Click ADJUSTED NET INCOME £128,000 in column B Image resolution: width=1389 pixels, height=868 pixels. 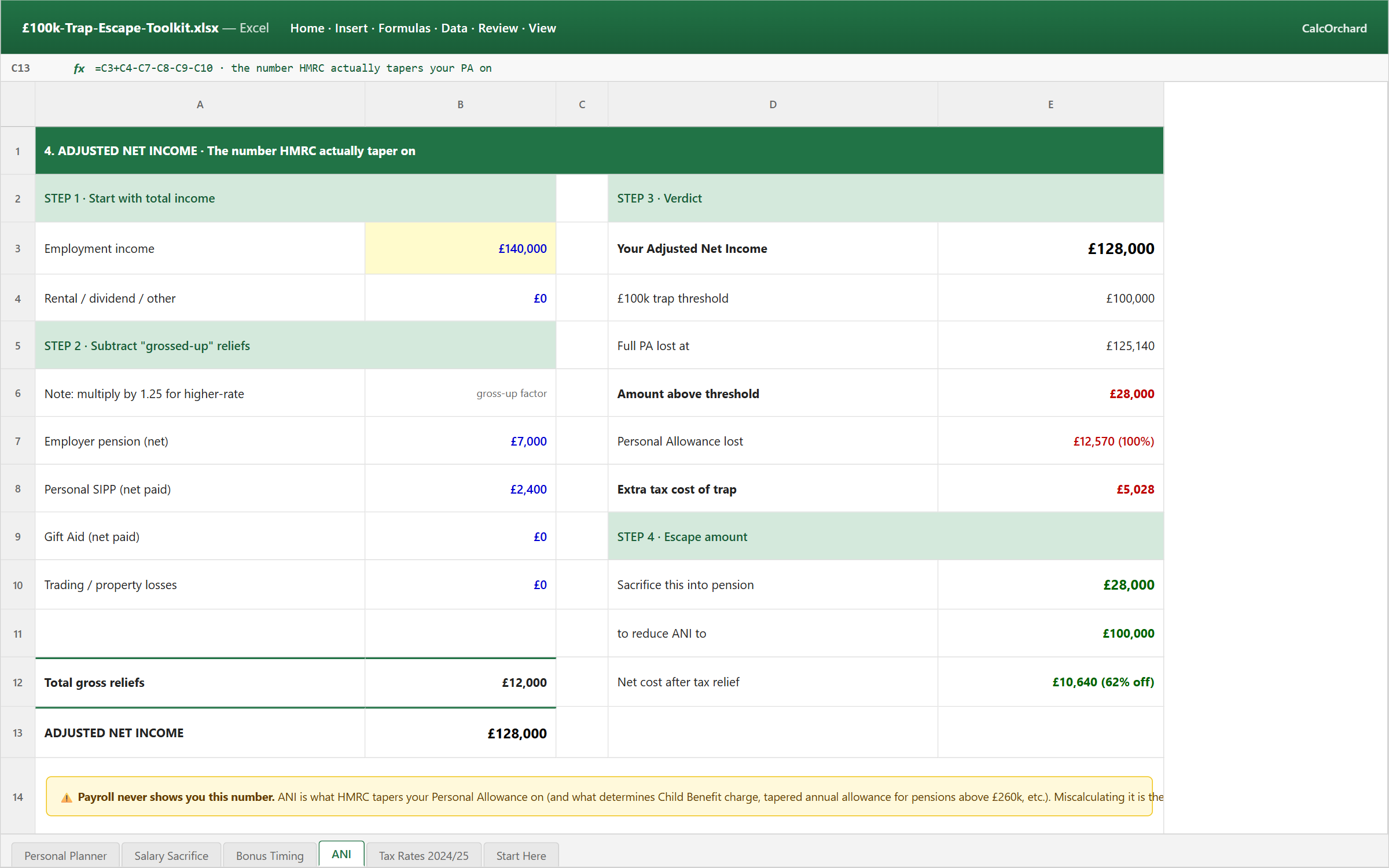(460, 733)
